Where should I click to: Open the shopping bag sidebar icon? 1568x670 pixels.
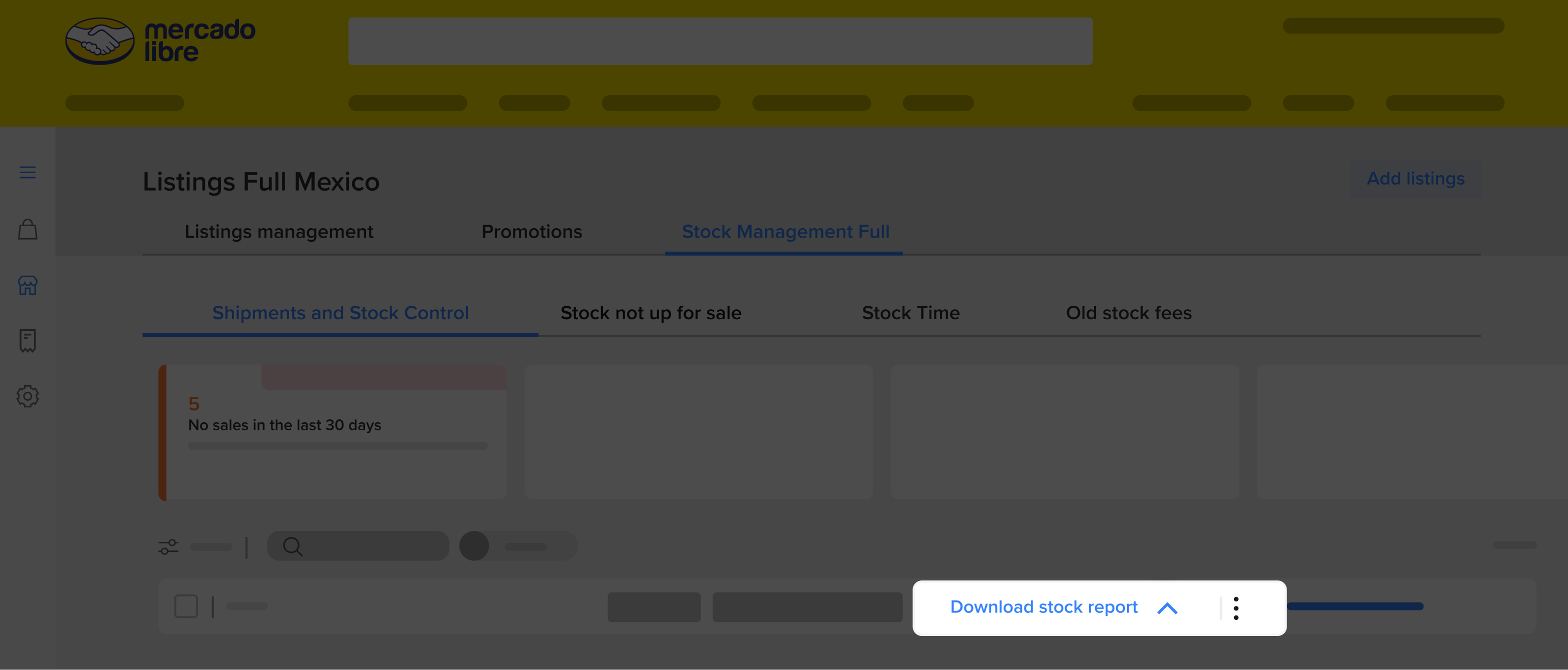click(x=27, y=229)
